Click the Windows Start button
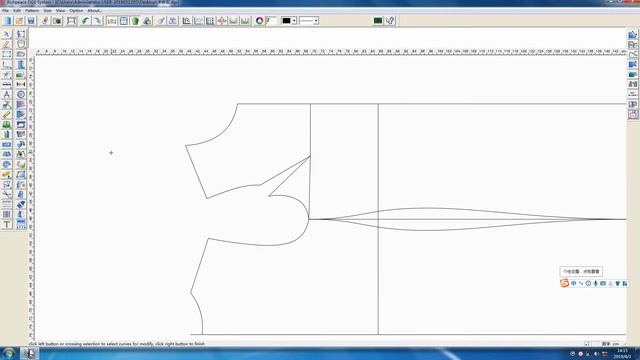640x360 pixels. (9, 353)
